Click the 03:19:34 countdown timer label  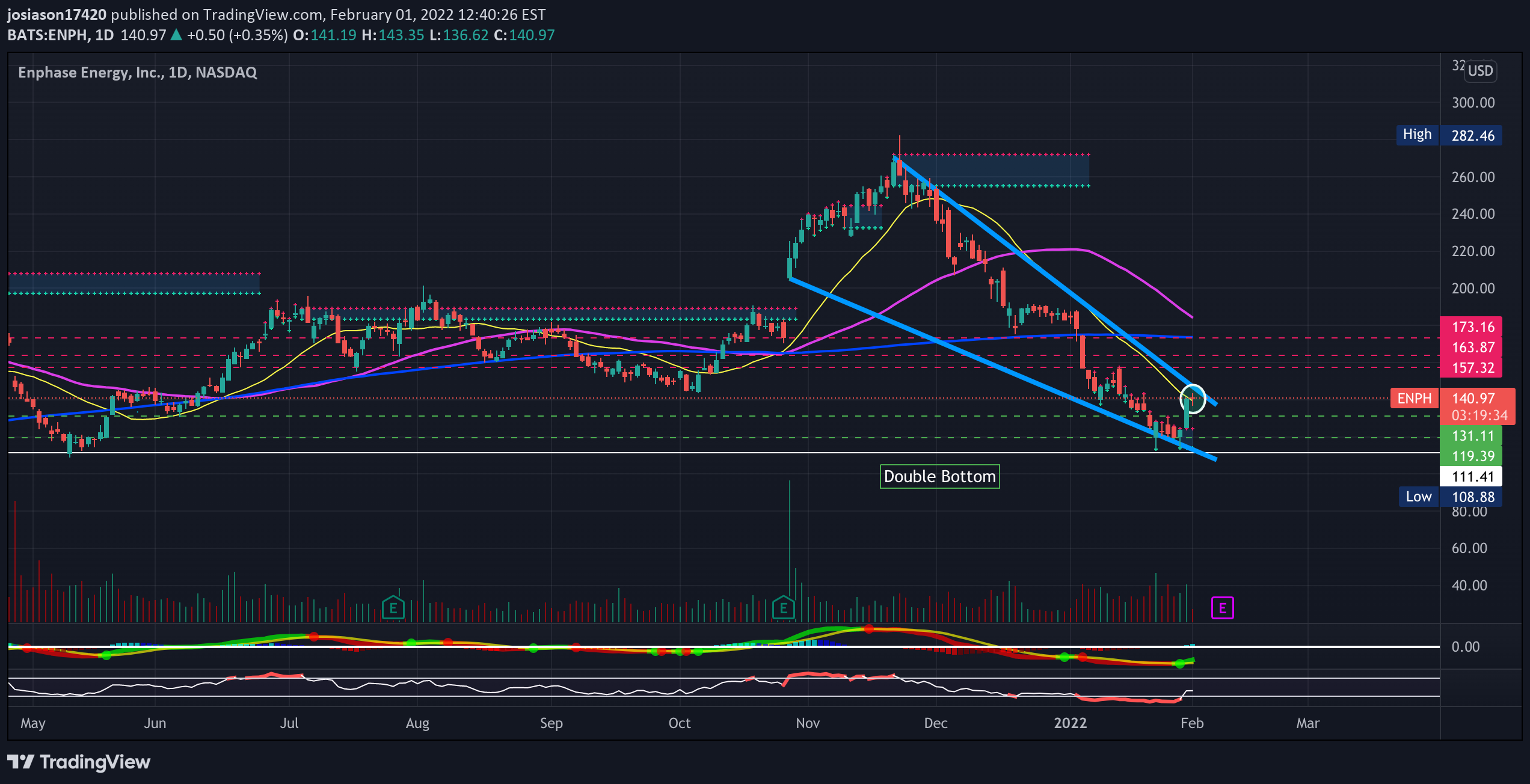click(x=1479, y=415)
